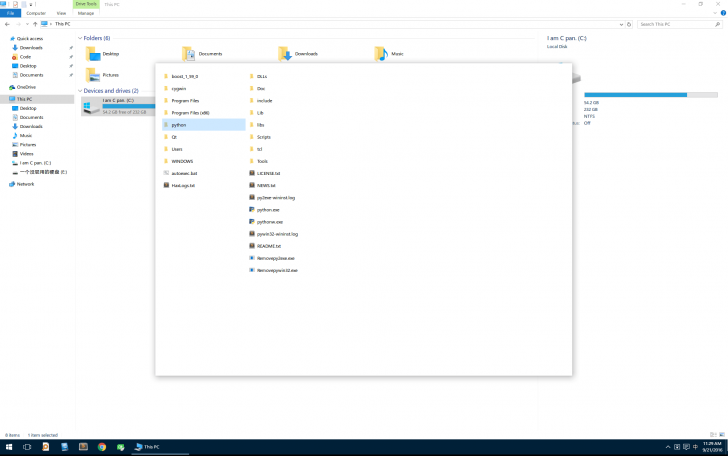This screenshot has height=456, width=728.
Task: Select the cygwin folder in the popup
Action: (179, 88)
